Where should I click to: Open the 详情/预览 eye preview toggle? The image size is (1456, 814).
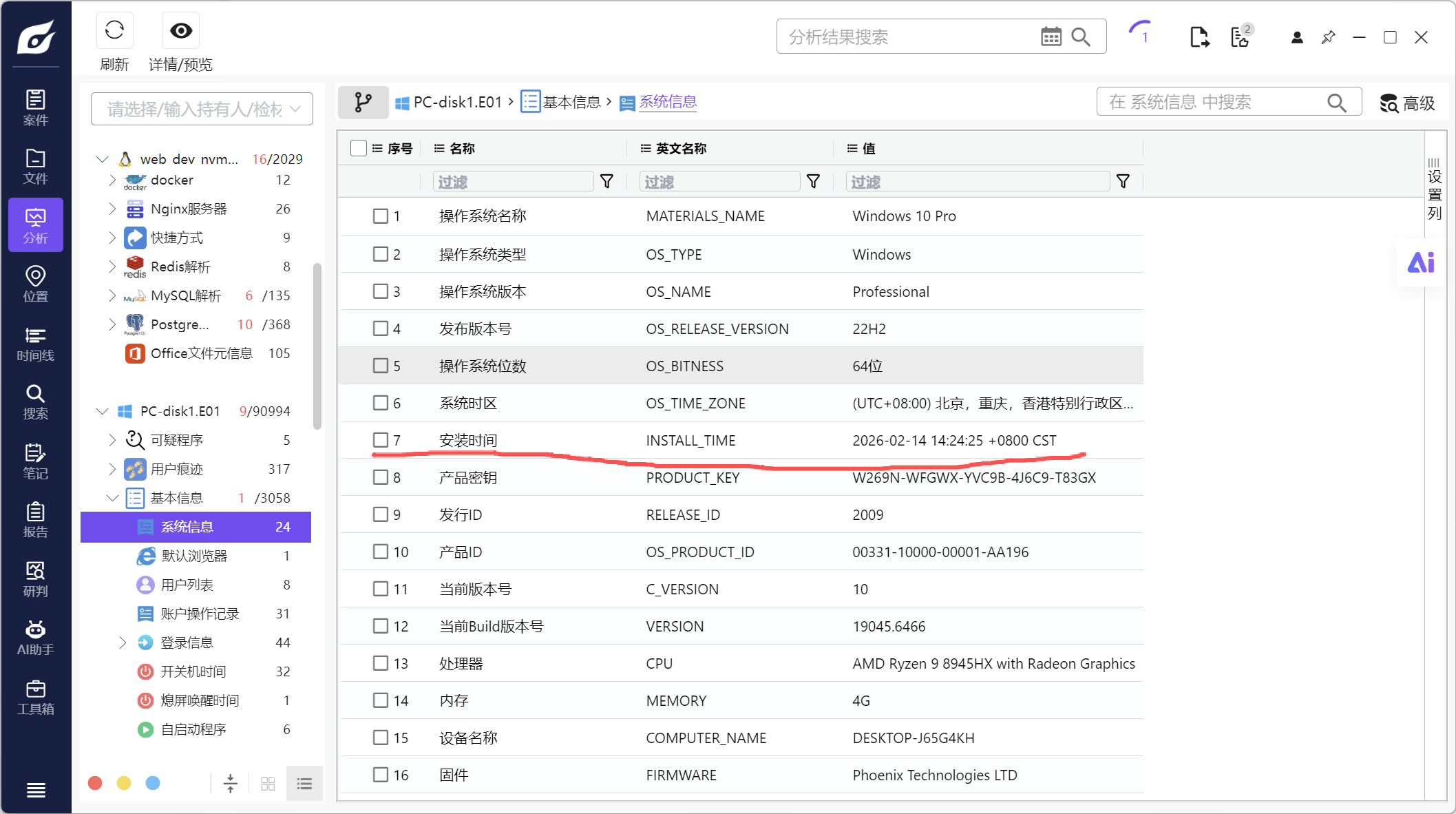pos(181,30)
